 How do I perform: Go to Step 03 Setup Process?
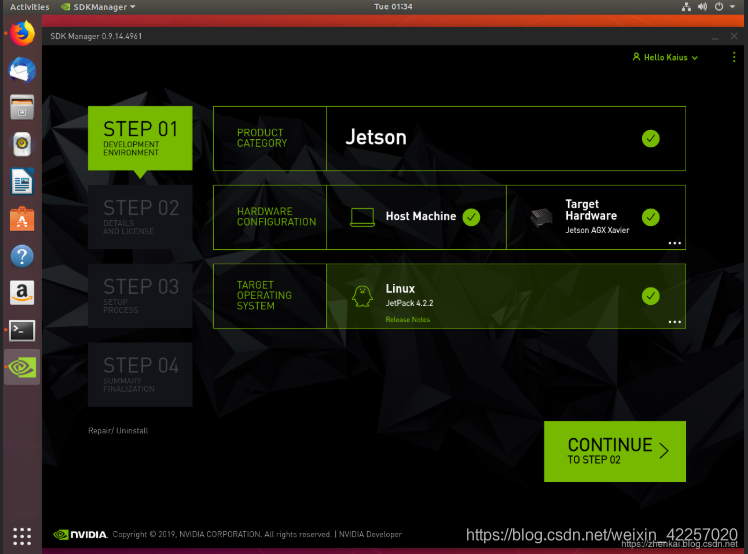click(140, 296)
